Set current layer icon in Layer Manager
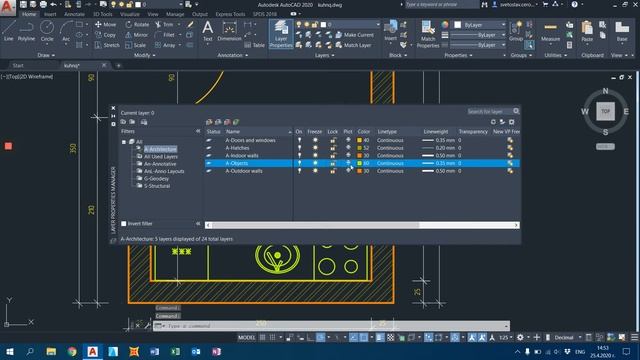The height and width of the screenshot is (360, 640). (x=236, y=122)
